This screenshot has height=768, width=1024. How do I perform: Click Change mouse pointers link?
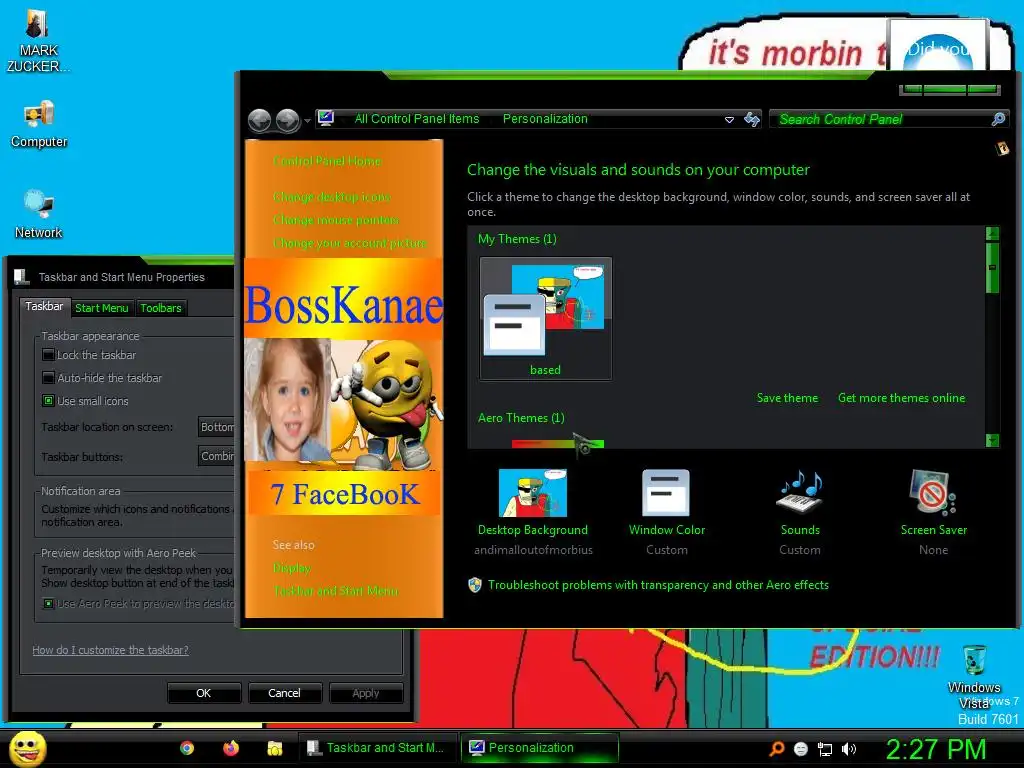[336, 219]
